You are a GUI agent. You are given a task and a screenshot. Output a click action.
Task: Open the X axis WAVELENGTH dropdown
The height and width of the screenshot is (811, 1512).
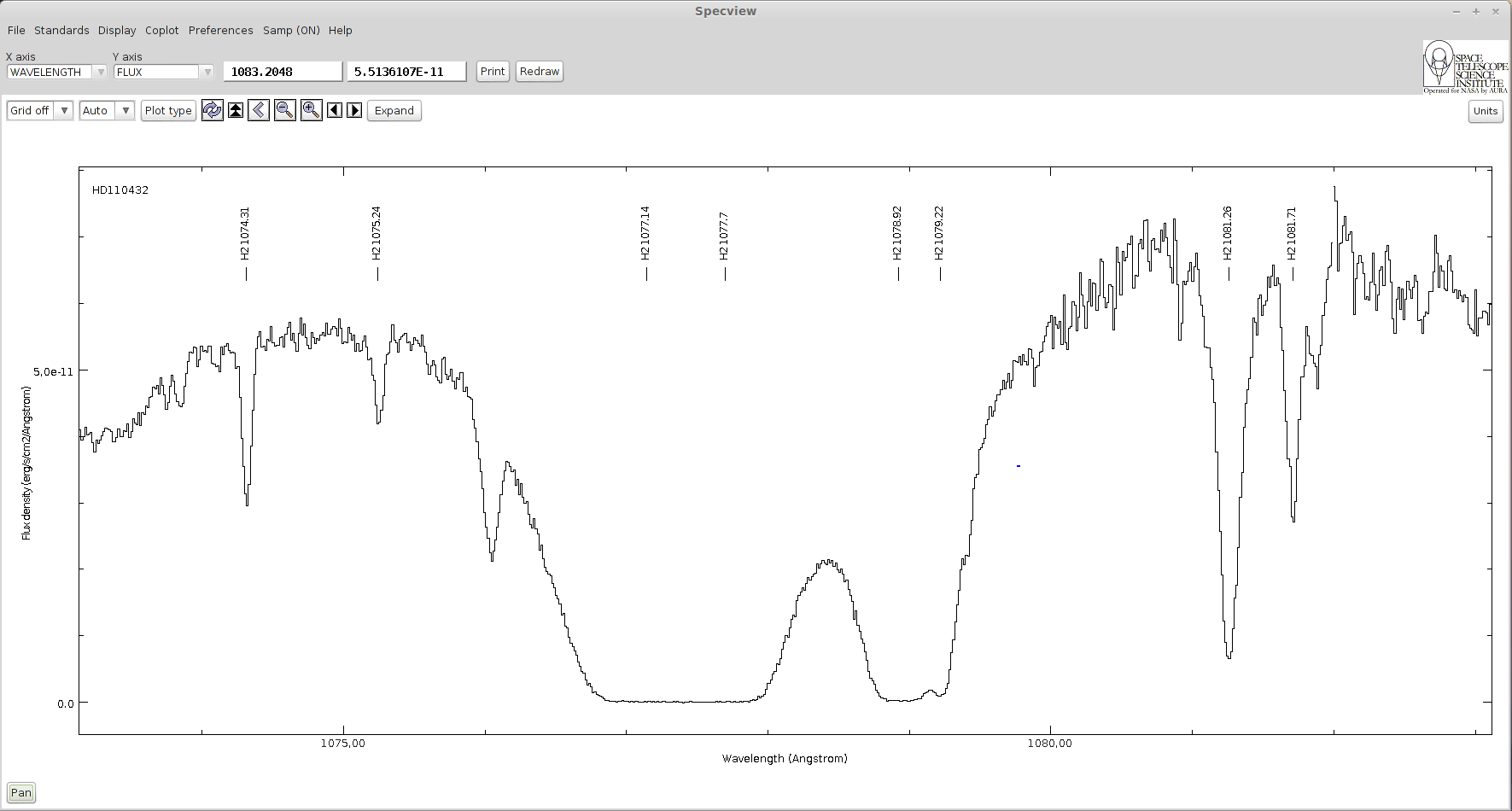click(x=57, y=72)
